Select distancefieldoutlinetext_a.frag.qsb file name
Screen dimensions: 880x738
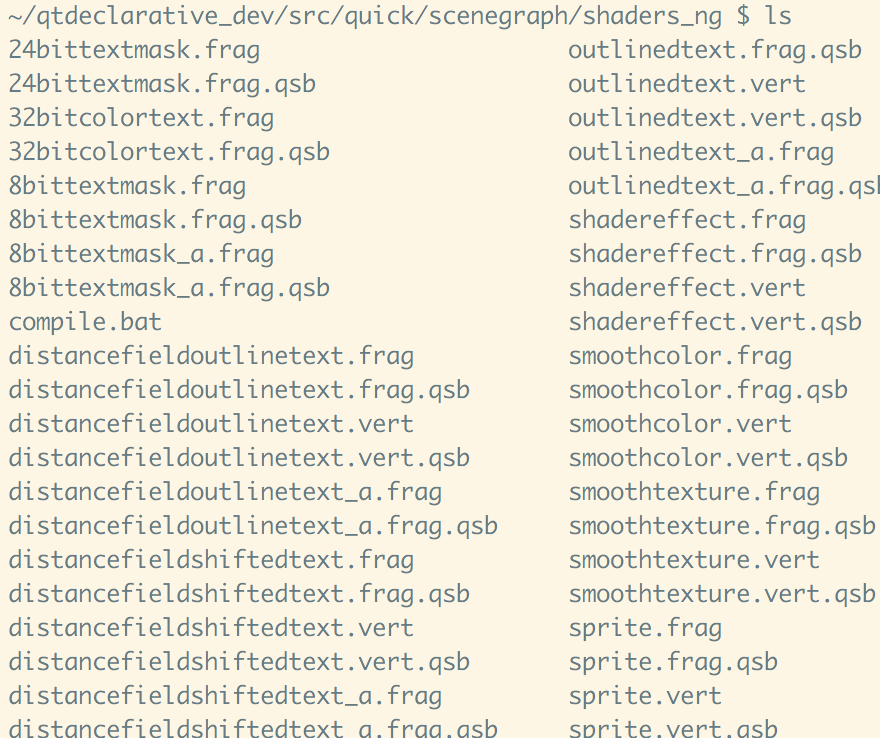pos(253,526)
